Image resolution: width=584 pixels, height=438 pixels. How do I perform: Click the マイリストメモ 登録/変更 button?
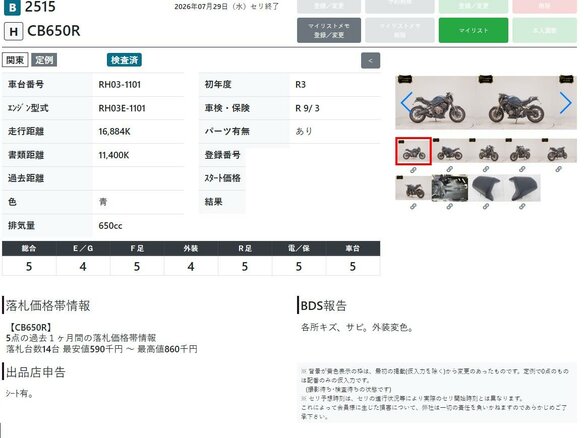pos(329,30)
